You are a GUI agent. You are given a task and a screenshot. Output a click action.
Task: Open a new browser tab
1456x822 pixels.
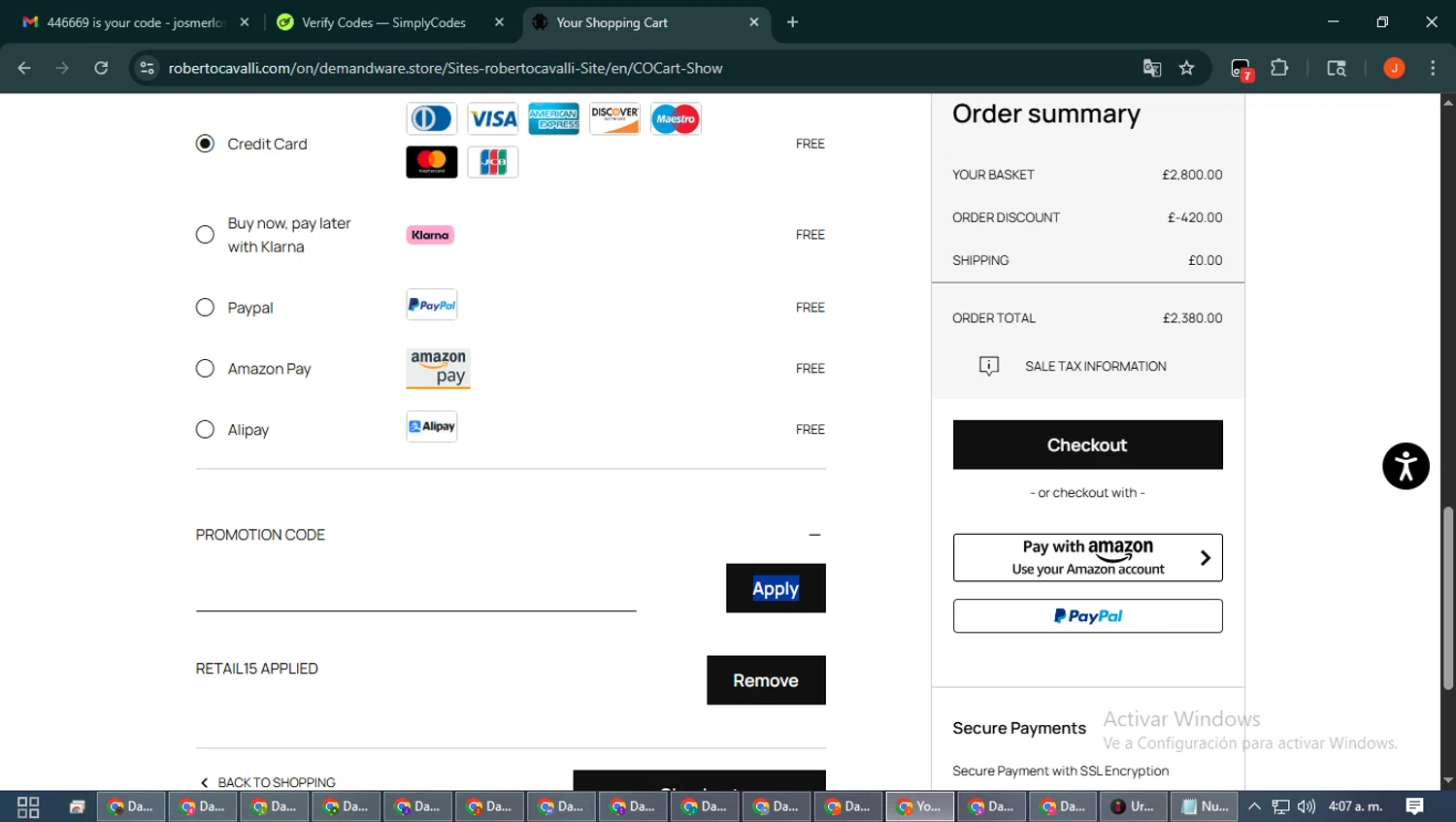click(792, 22)
